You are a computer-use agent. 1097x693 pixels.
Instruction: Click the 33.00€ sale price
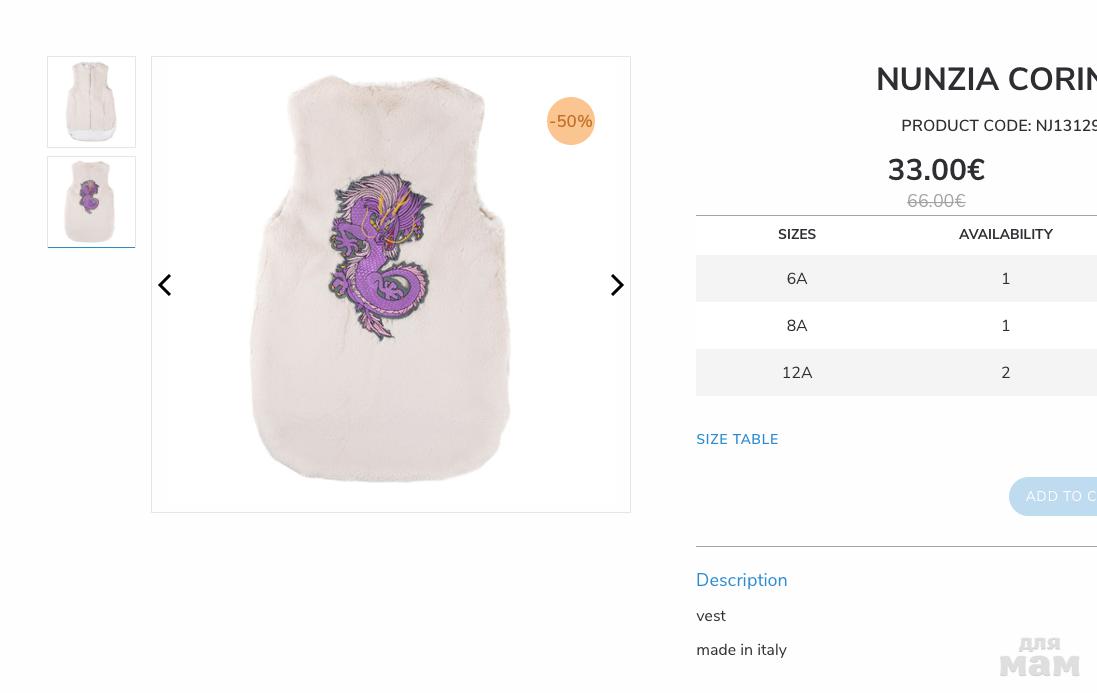click(x=936, y=171)
